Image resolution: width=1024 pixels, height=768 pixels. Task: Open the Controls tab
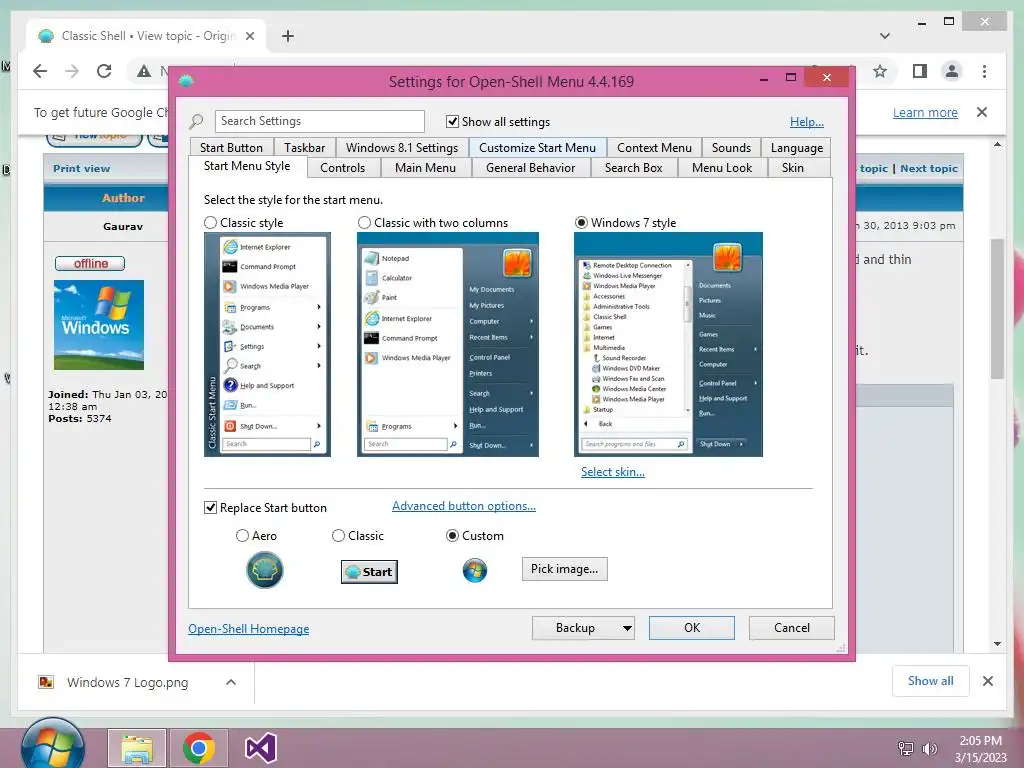342,168
